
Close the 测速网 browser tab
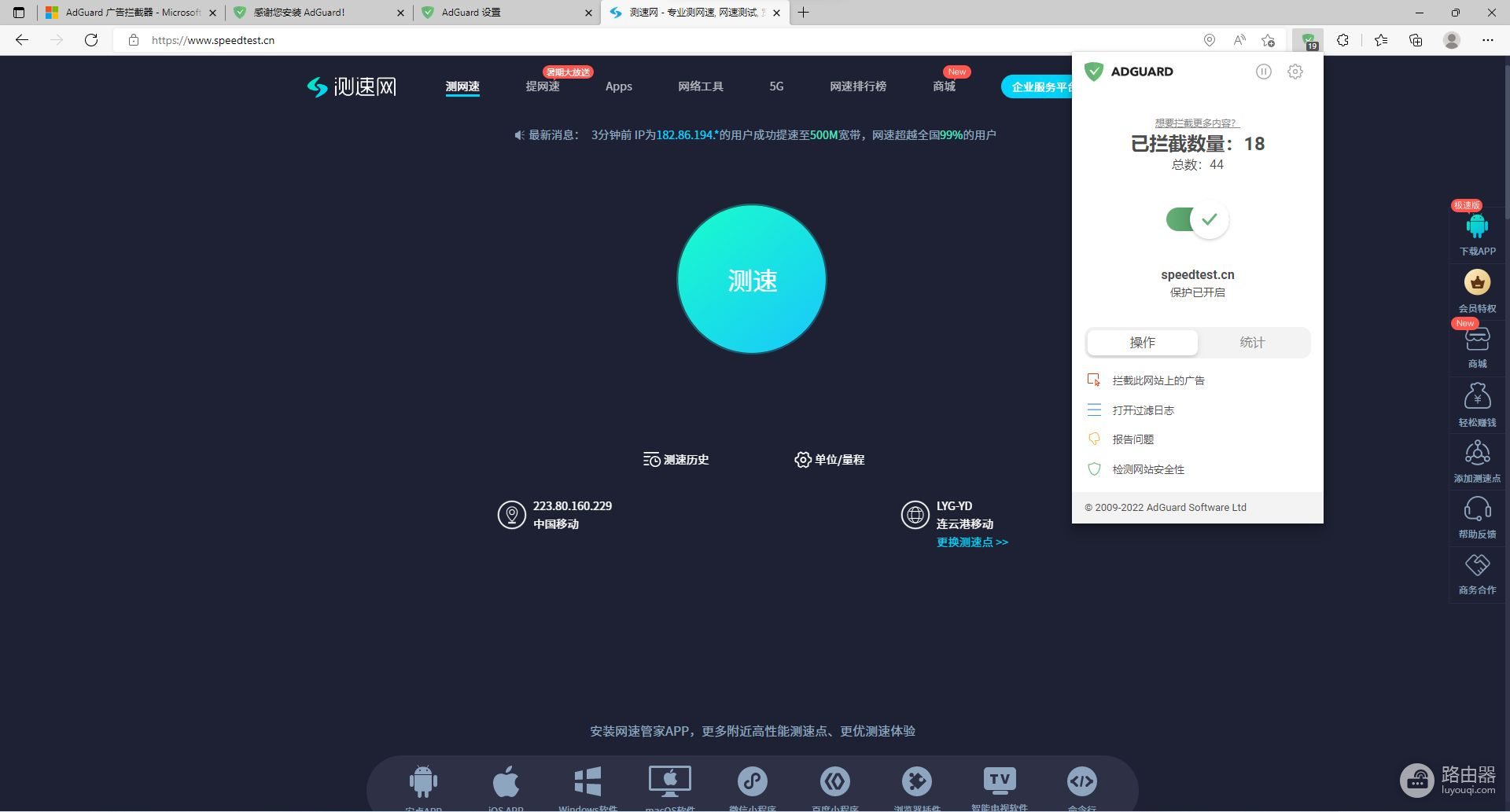[x=777, y=13]
